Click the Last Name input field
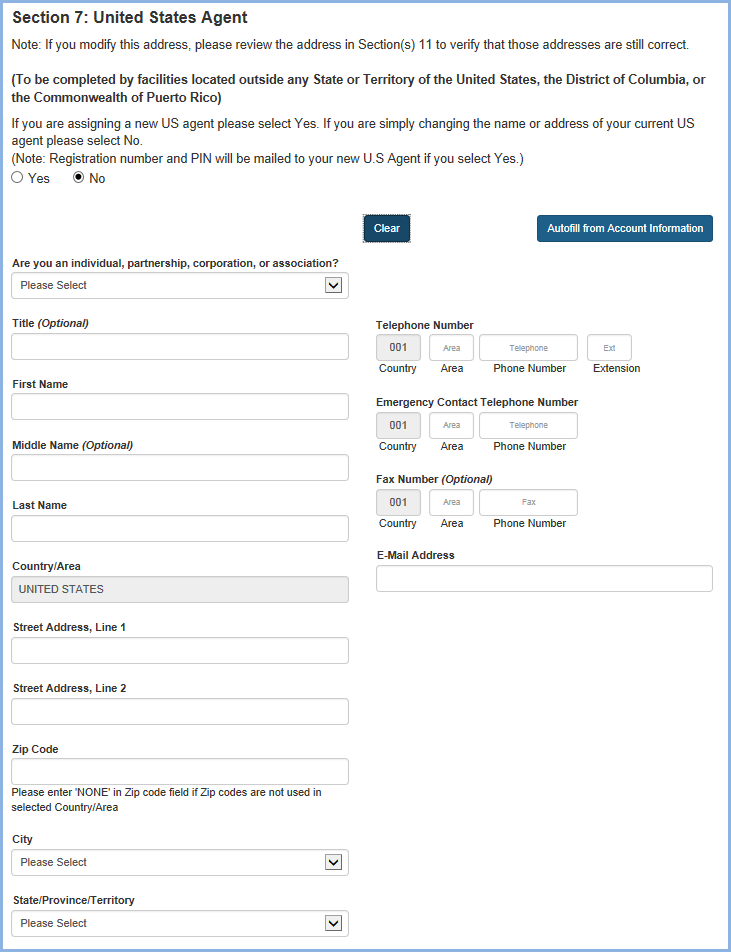This screenshot has height=952, width=731. (180, 529)
